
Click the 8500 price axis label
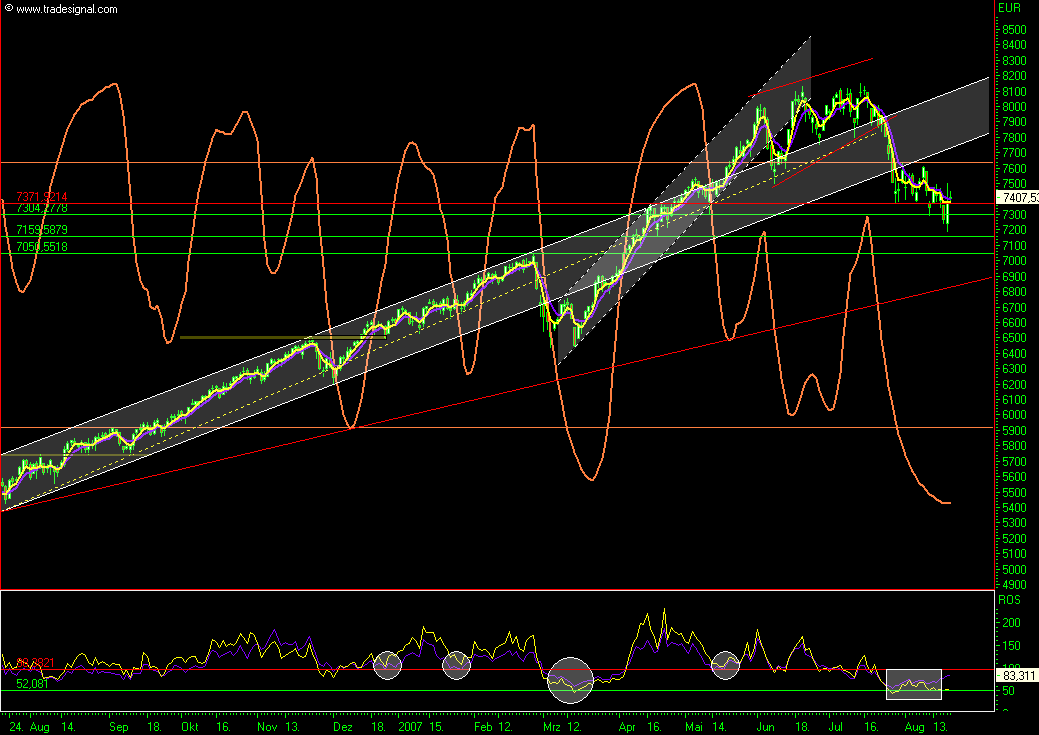point(1012,30)
